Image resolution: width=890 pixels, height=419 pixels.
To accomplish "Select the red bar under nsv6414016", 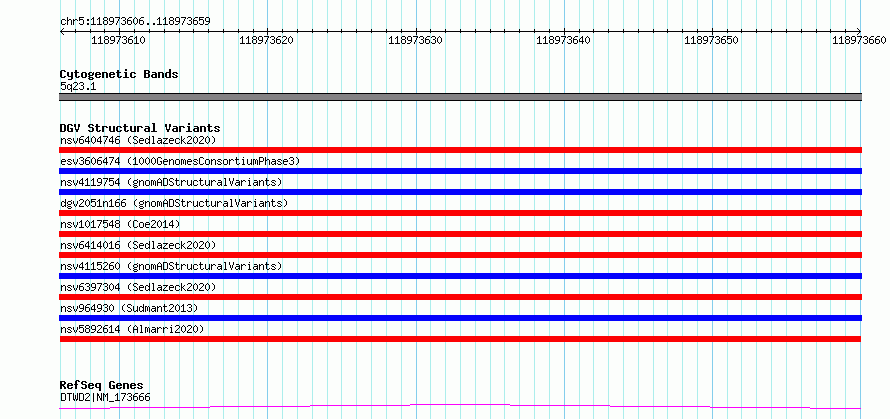I will [x=460, y=255].
